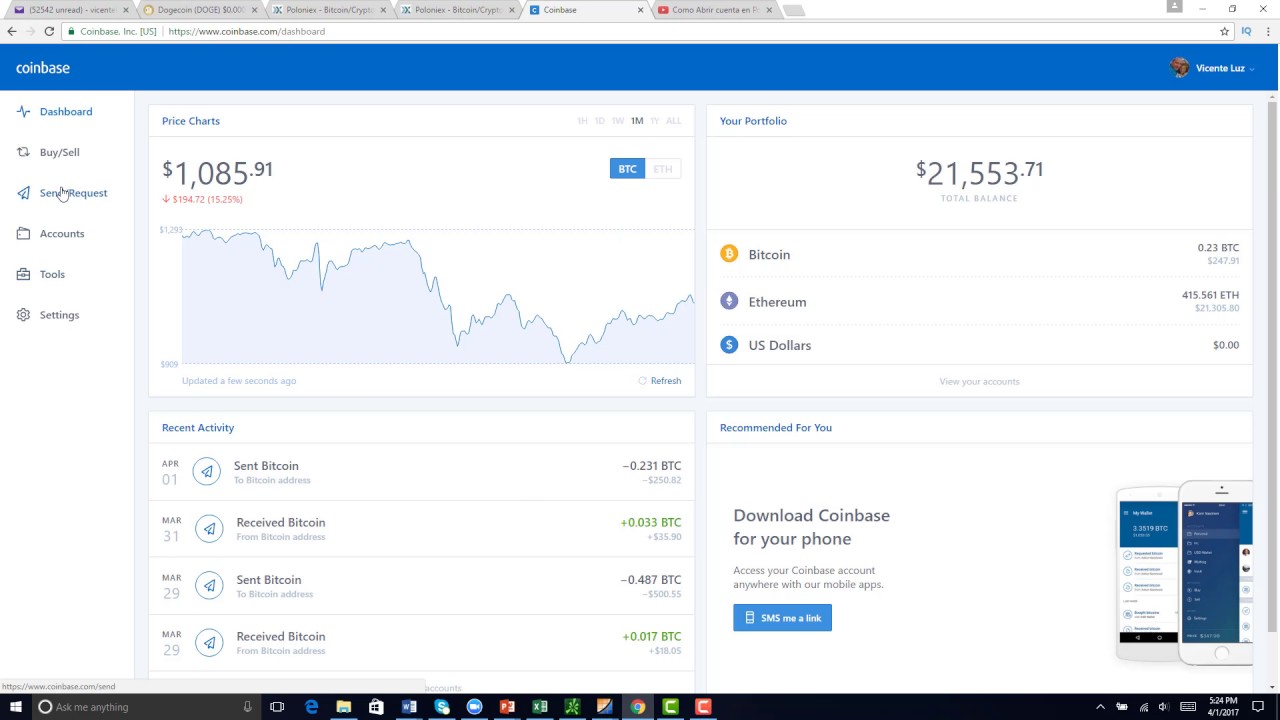Refresh the price chart

(660, 381)
